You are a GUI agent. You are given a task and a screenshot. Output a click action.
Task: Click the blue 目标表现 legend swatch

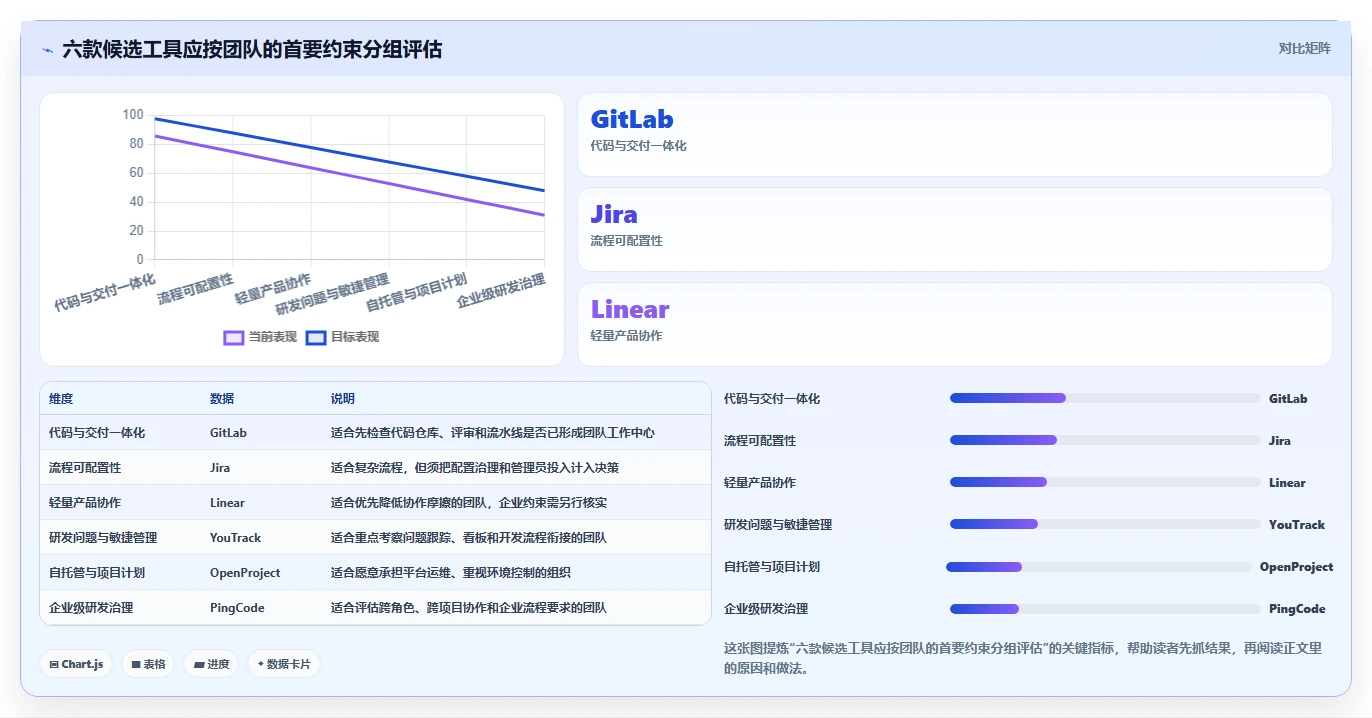(x=316, y=337)
